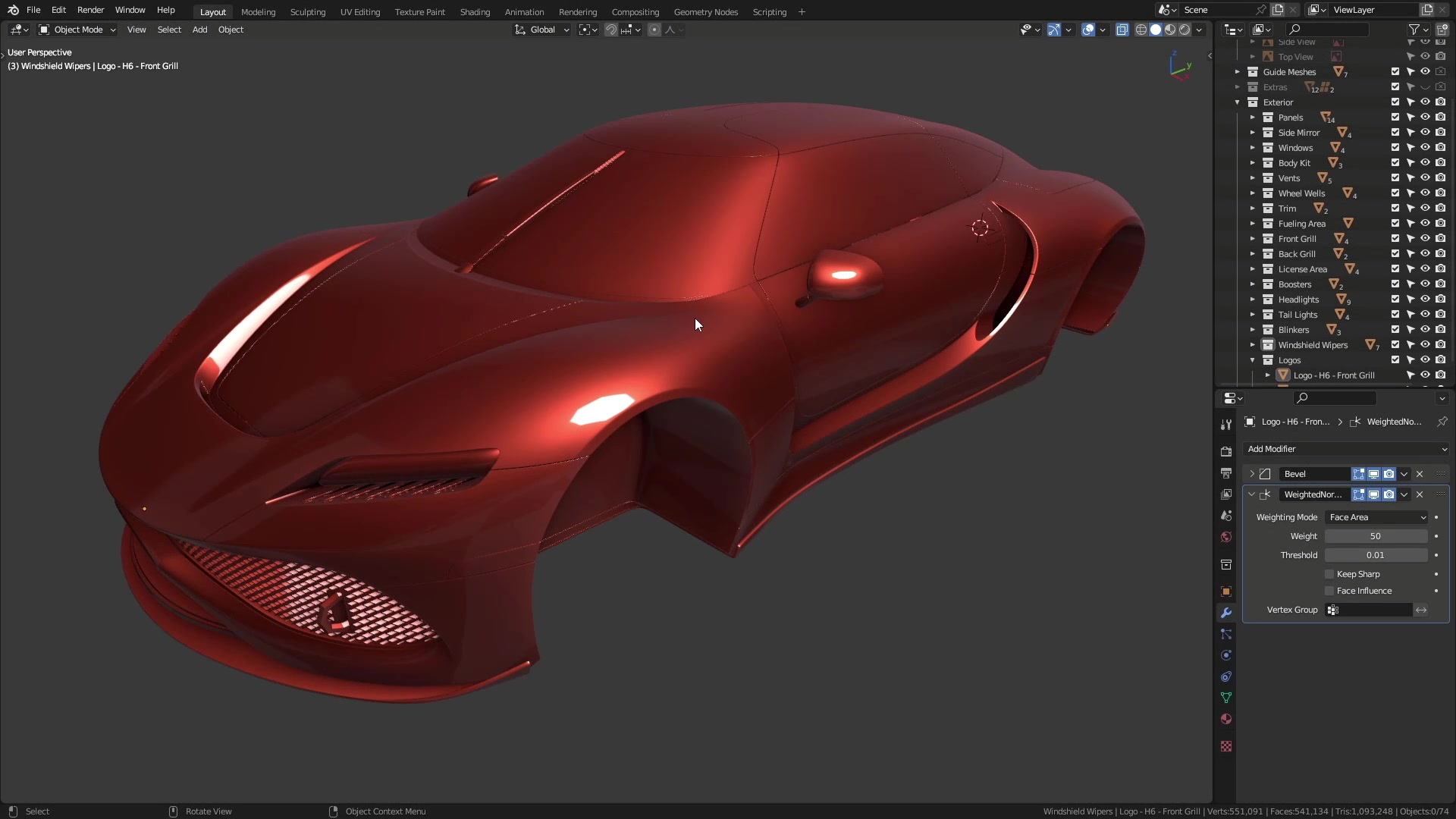The height and width of the screenshot is (819, 1456).
Task: Open the Global transform orientation dropdown
Action: (542, 30)
